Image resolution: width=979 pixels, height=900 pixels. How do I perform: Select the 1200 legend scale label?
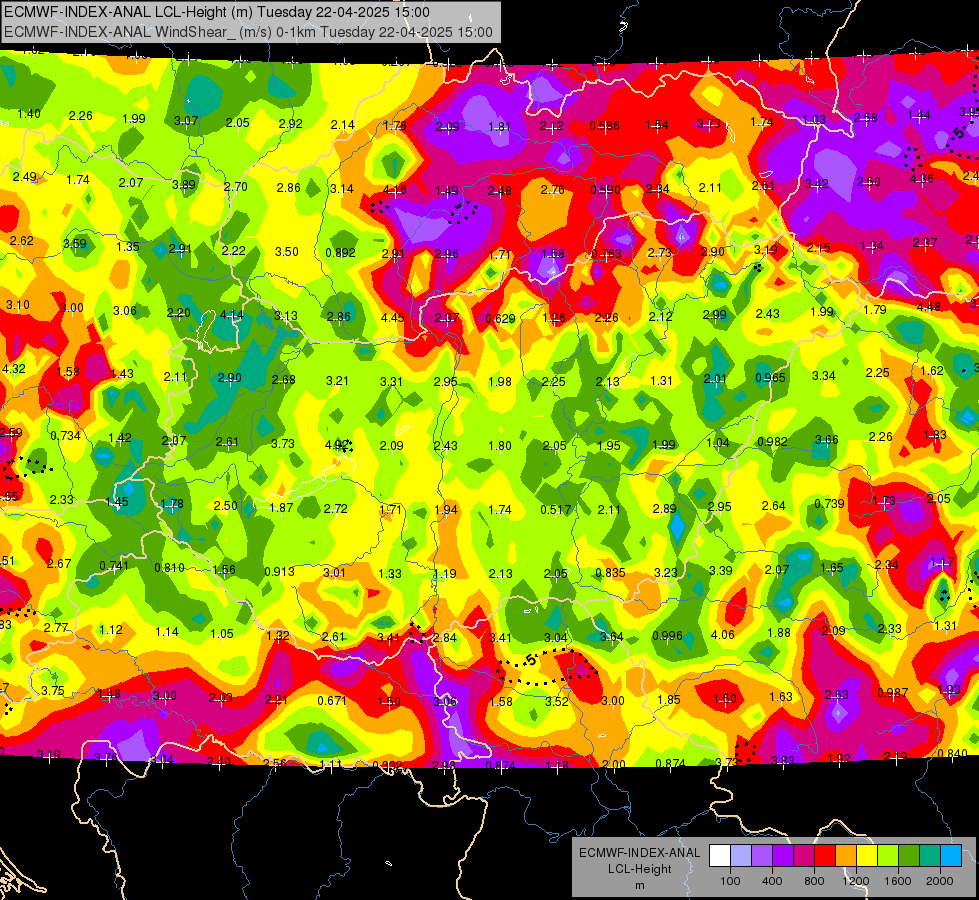tap(856, 881)
